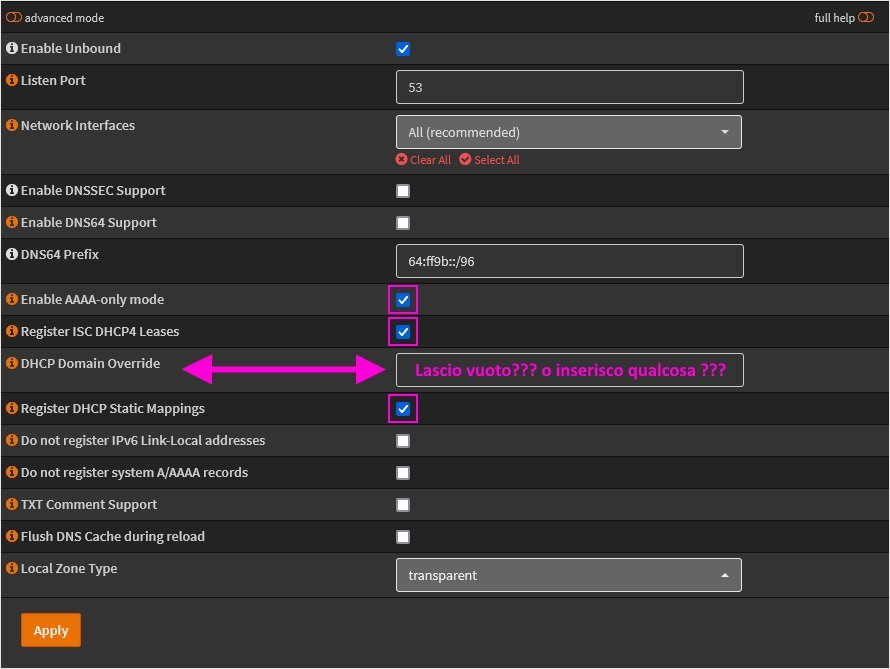Click Clear All link
890x669 pixels.
pos(423,160)
